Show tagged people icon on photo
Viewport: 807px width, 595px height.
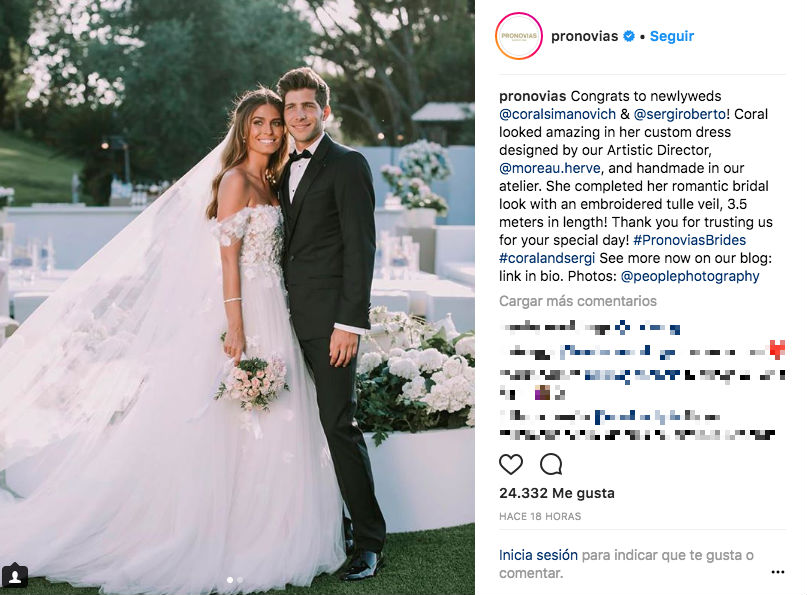(x=15, y=575)
